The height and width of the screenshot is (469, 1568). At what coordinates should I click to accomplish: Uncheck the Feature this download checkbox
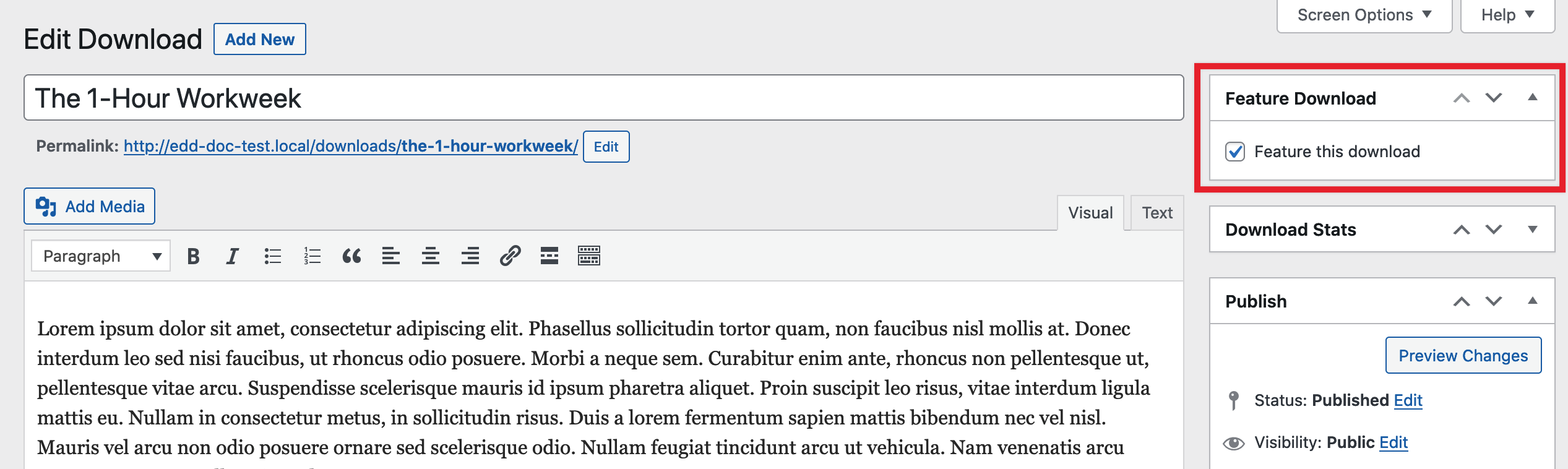pyautogui.click(x=1235, y=152)
